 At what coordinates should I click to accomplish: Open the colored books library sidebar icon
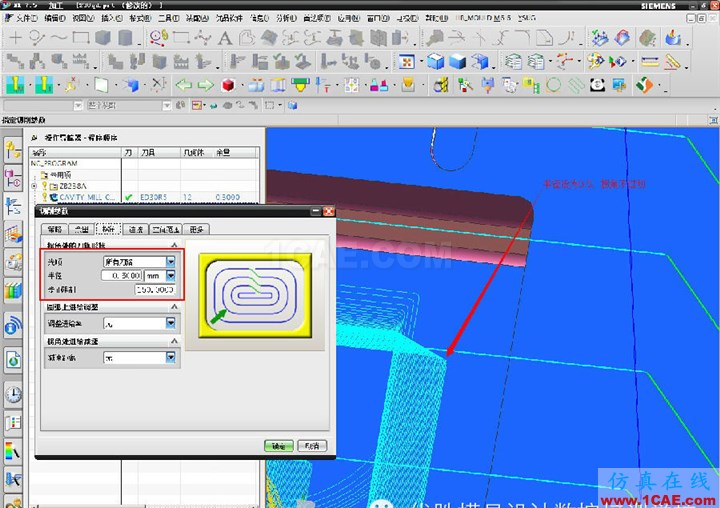14,290
